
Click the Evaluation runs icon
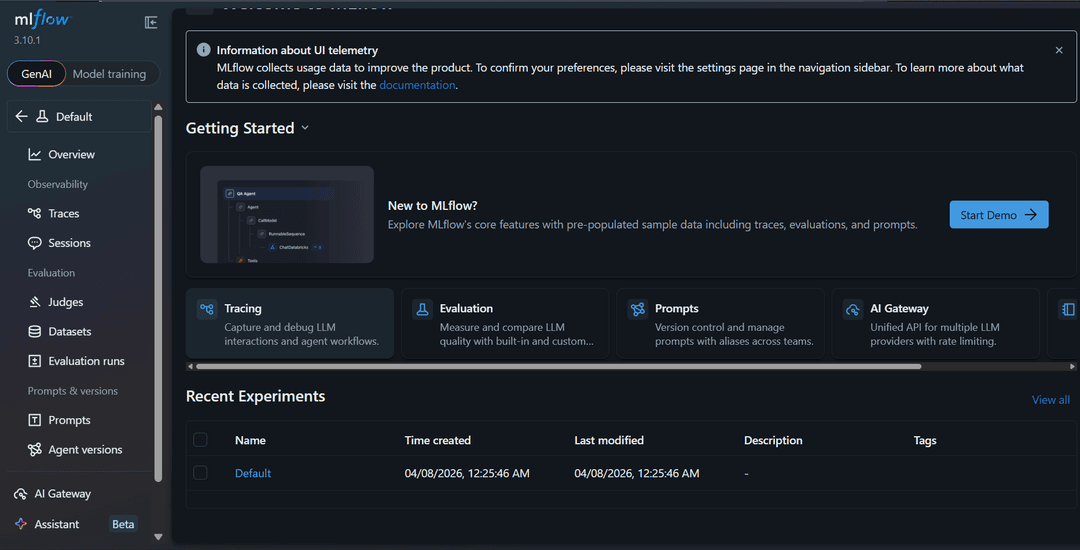click(34, 361)
